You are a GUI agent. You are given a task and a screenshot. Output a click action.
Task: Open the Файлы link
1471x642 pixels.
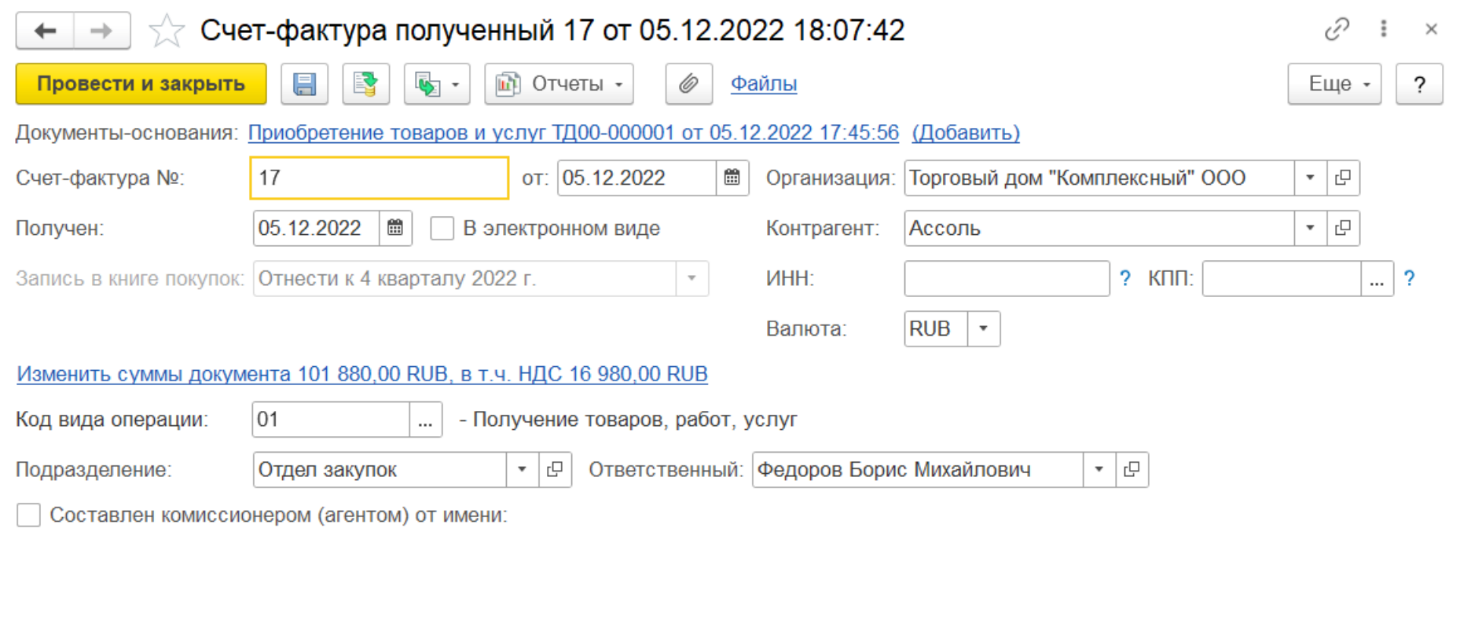(x=763, y=84)
